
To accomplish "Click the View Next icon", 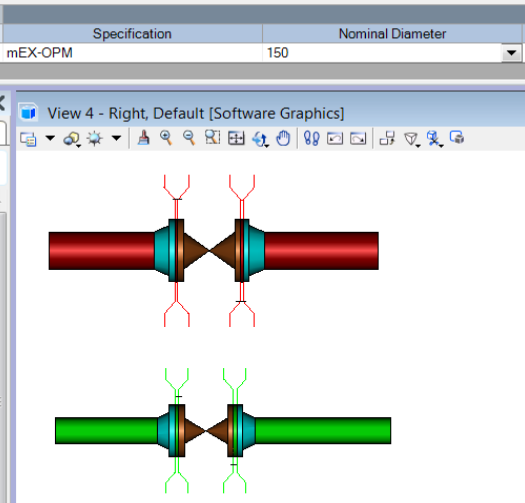I will (x=358, y=138).
